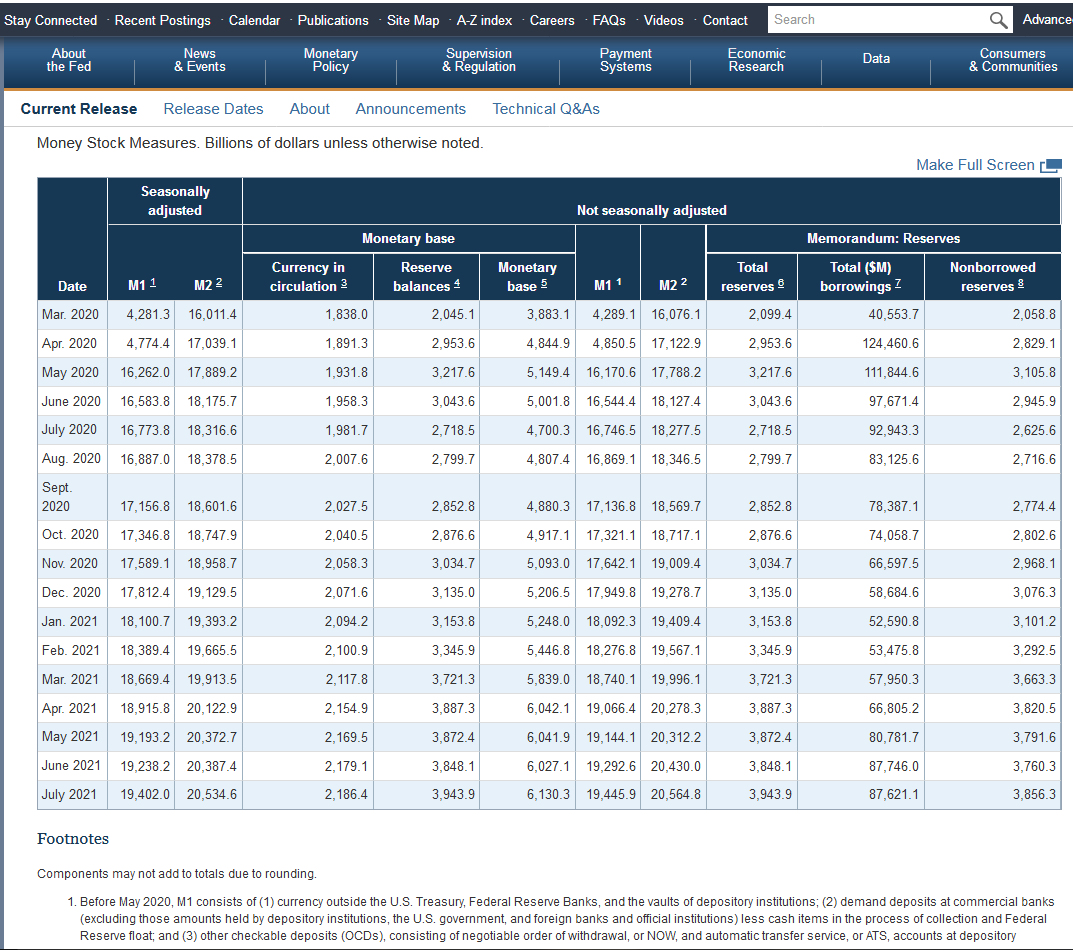Open the Careers link in top bar
Image resolution: width=1073 pixels, height=951 pixels.
tap(552, 20)
